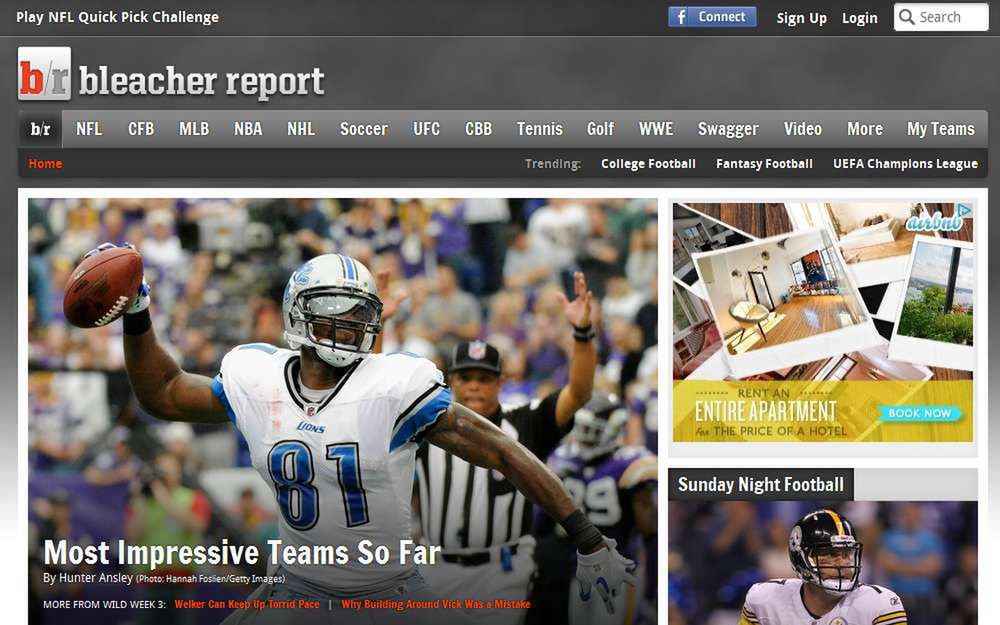Open the MLB menu item
Viewport: 1000px width, 625px height.
pos(194,129)
